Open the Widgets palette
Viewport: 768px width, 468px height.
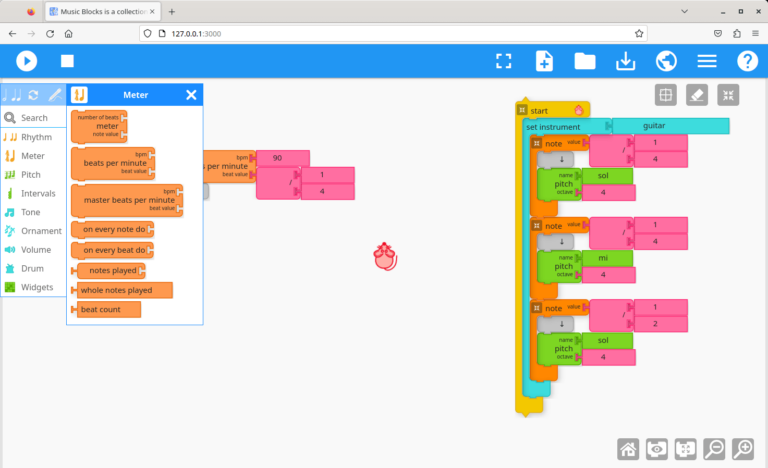(x=34, y=287)
